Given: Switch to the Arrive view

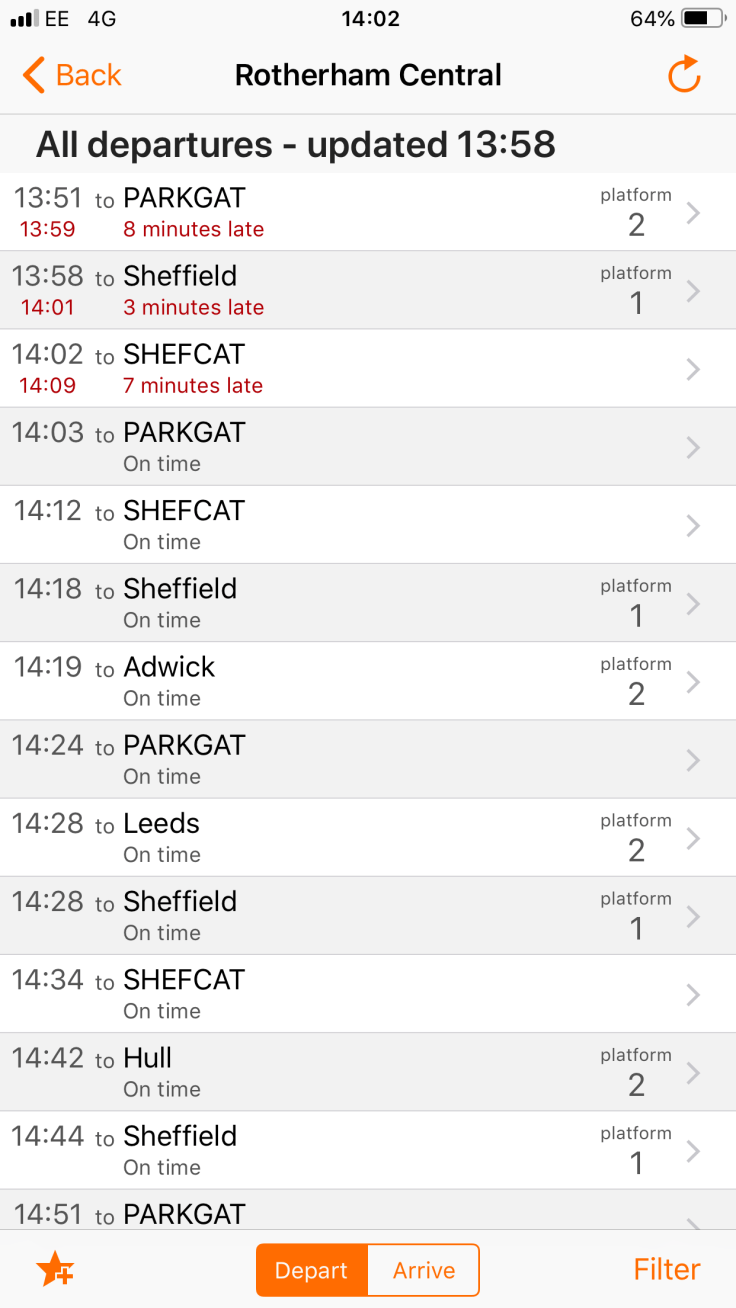Looking at the screenshot, I should 424,1270.
